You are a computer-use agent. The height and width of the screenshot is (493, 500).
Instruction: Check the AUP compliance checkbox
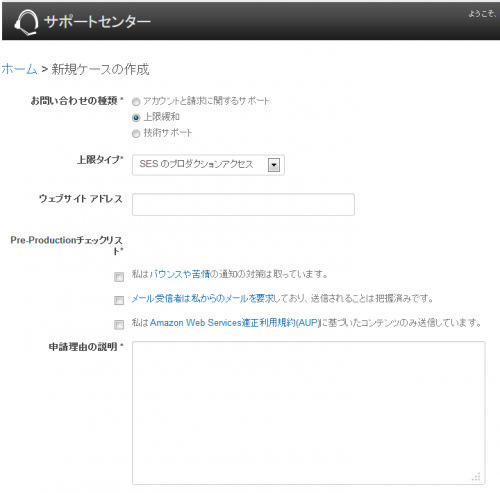point(119,325)
